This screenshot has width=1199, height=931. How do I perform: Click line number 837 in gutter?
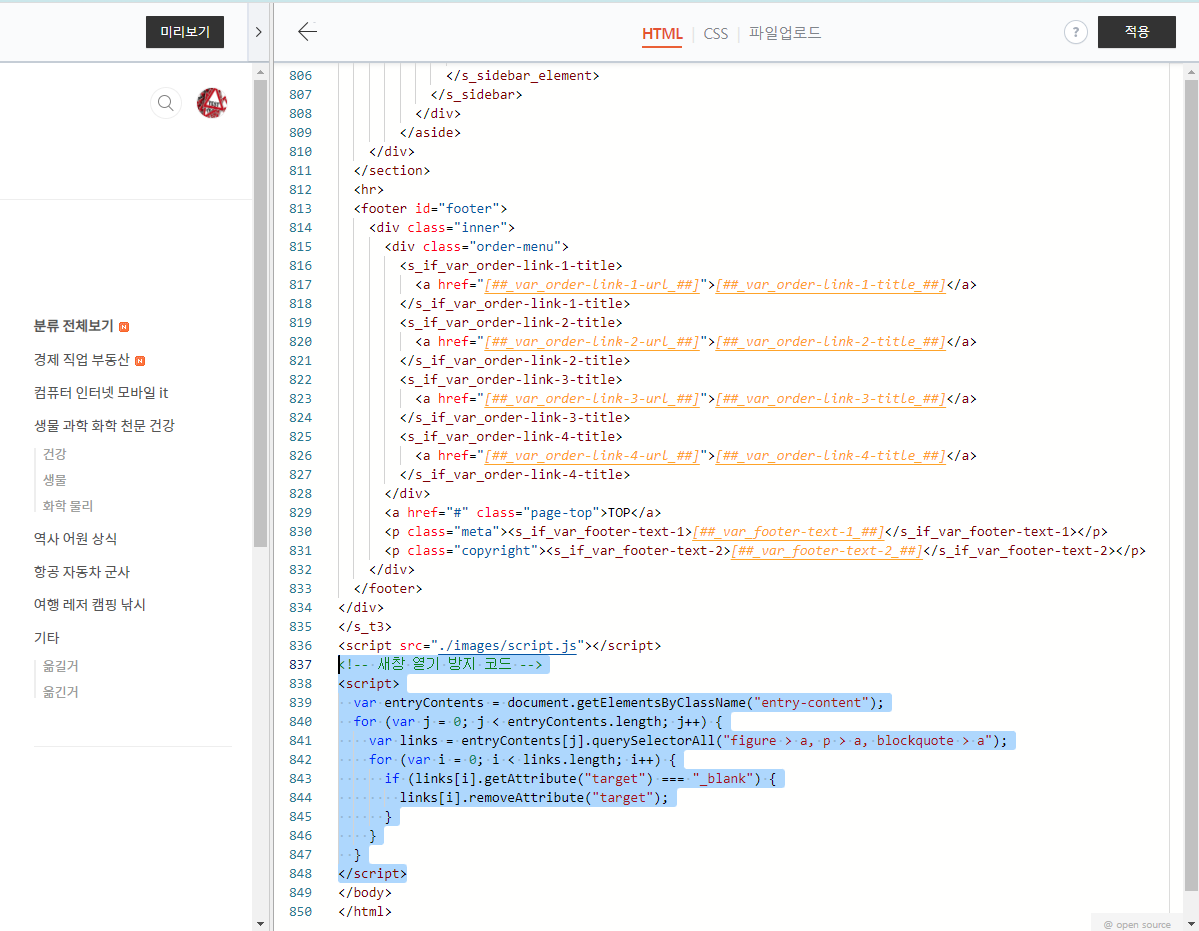[x=301, y=664]
